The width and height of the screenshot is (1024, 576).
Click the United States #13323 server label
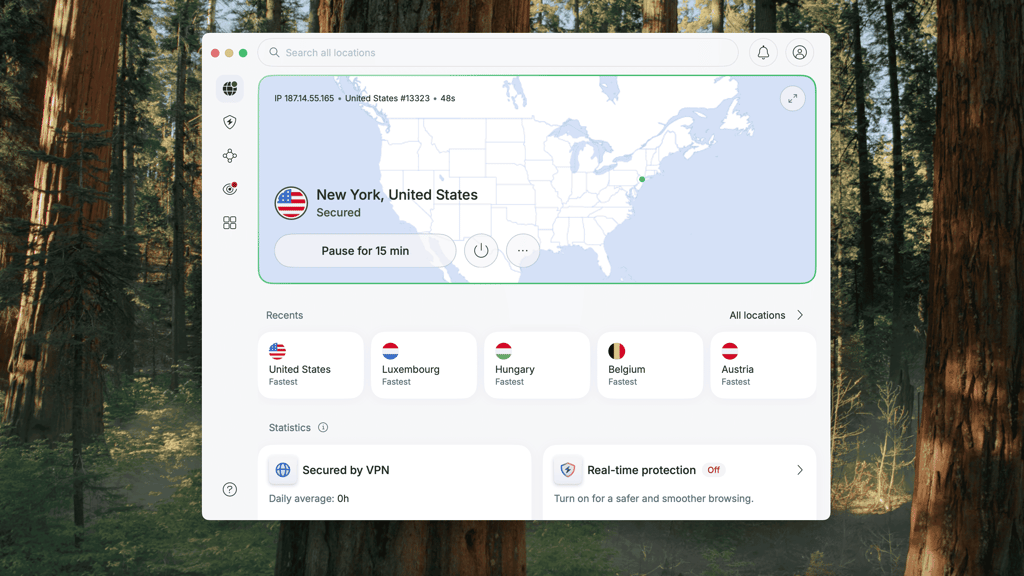(387, 98)
